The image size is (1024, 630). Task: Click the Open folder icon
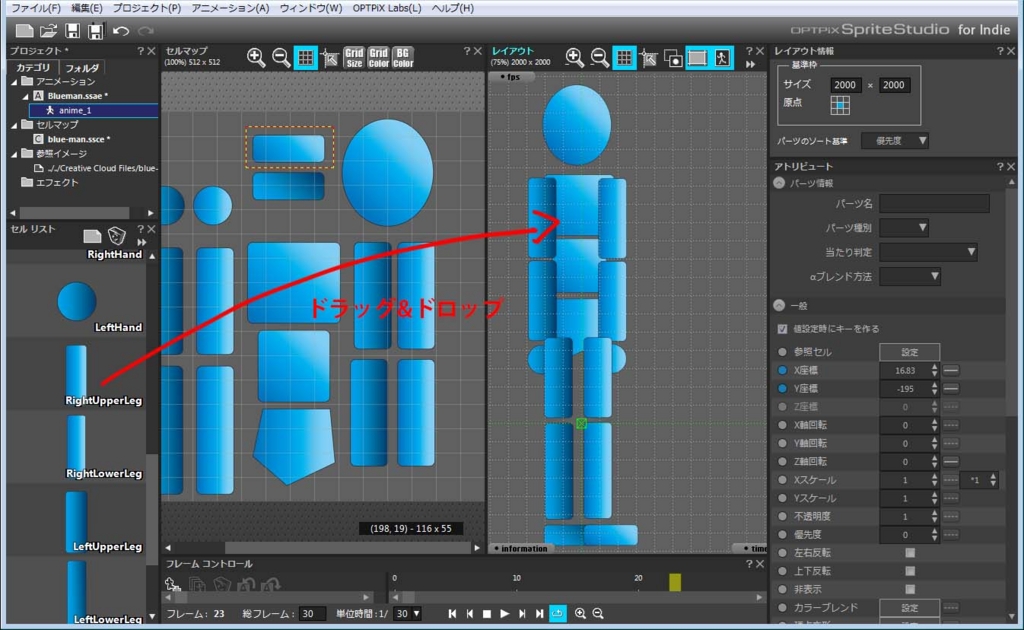point(48,31)
